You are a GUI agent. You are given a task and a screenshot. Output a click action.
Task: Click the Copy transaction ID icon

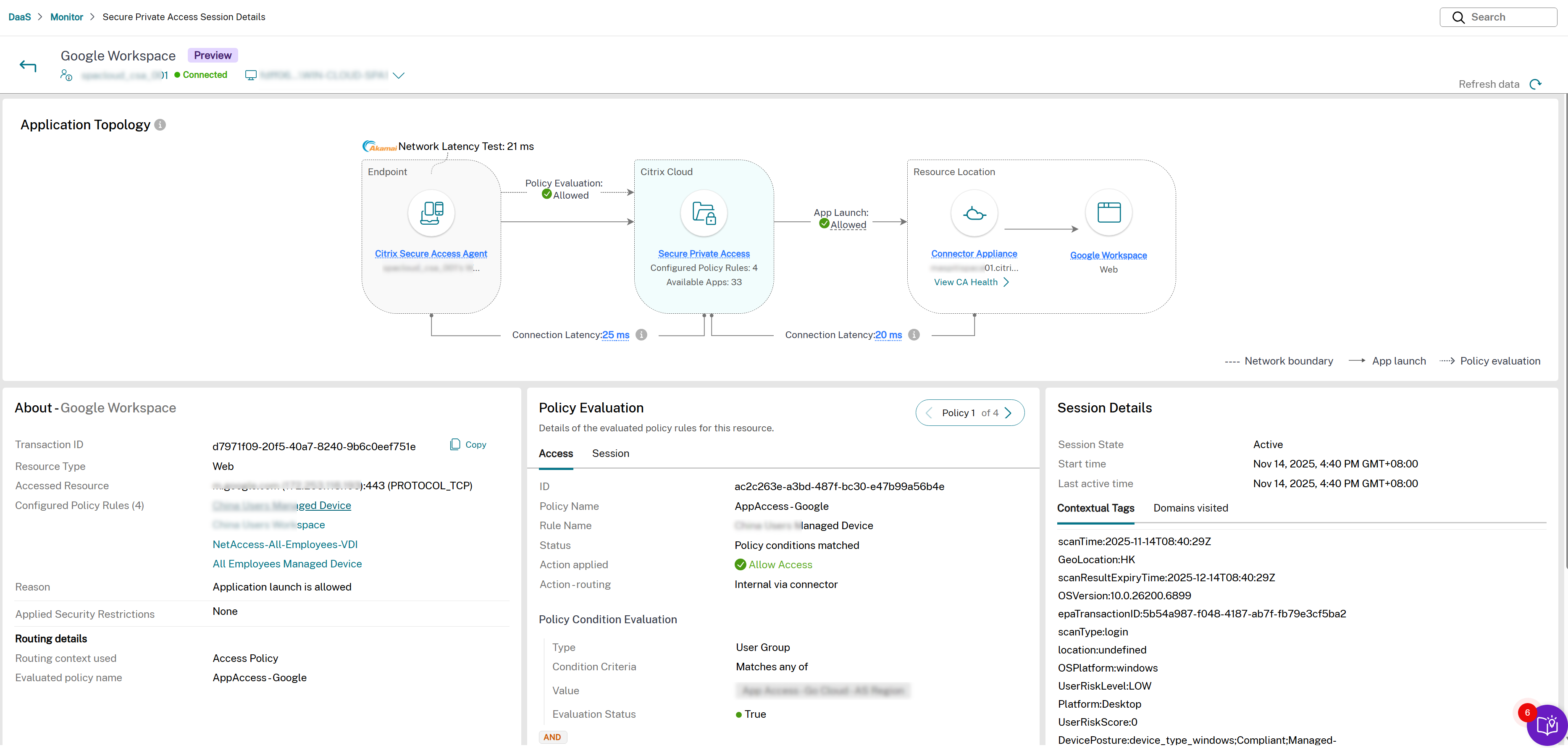click(455, 444)
